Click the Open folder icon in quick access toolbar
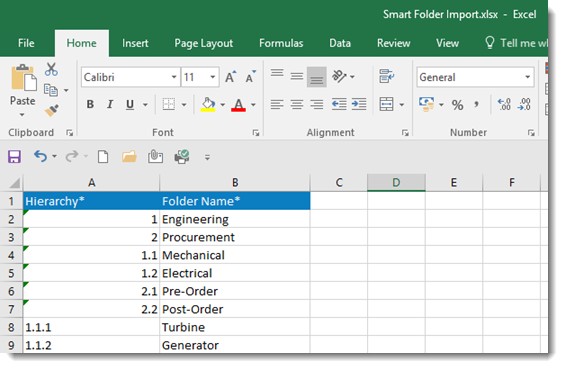Viewport: 563px width, 368px height. click(x=129, y=157)
